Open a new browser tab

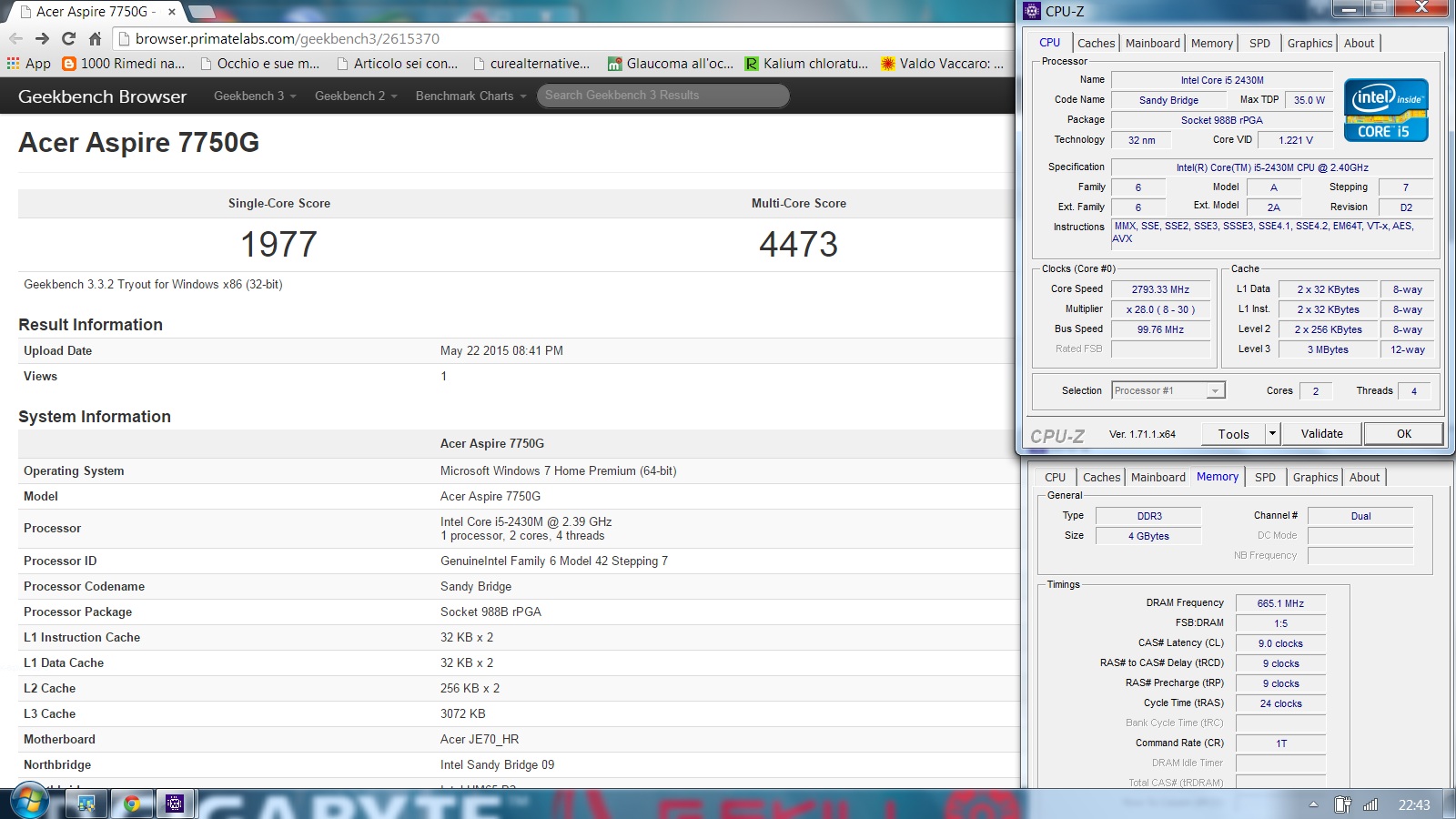tap(202, 12)
